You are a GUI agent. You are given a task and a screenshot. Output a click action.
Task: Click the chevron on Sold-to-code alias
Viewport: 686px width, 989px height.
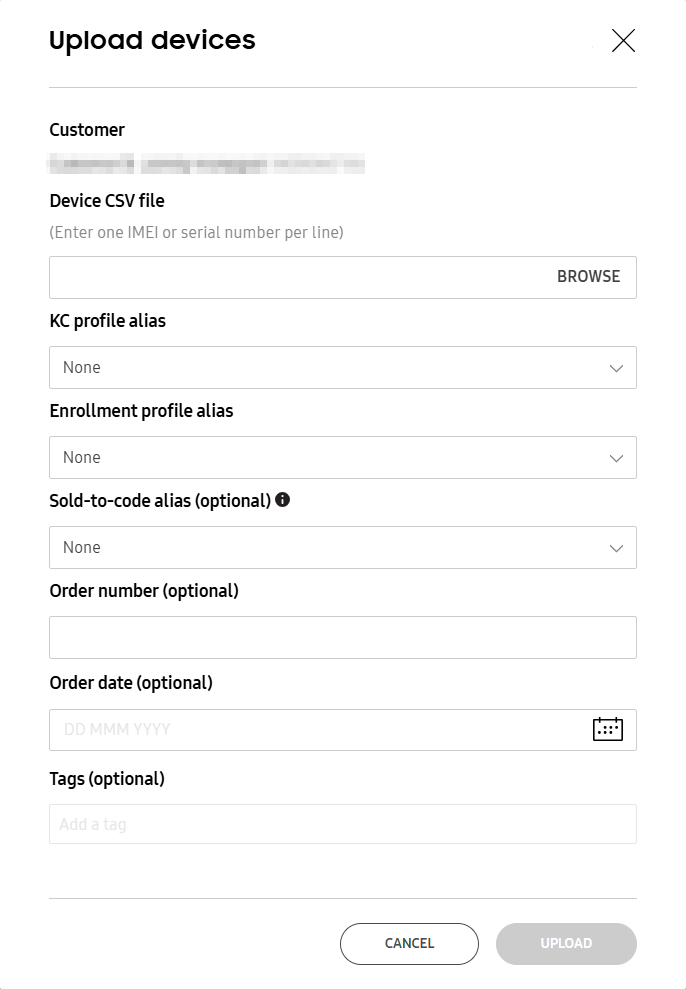tap(616, 547)
